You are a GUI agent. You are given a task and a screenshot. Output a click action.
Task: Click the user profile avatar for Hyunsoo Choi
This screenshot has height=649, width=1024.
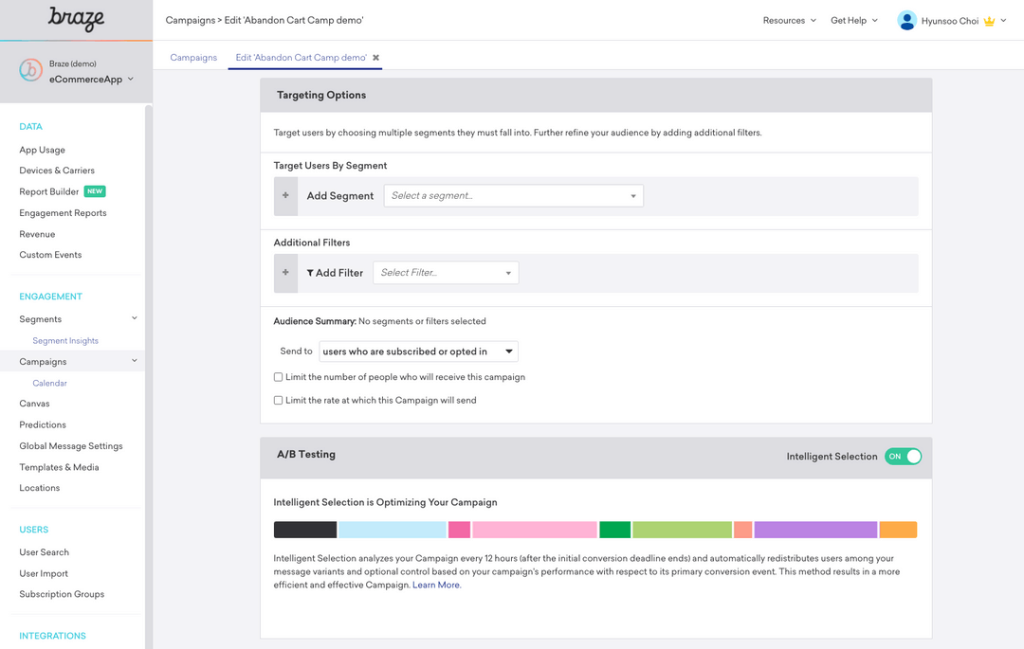906,20
